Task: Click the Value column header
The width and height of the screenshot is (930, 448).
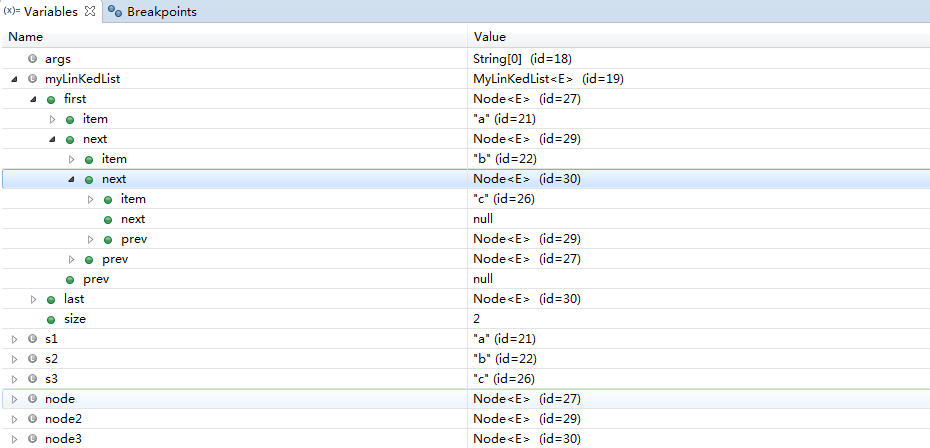Action: 490,37
